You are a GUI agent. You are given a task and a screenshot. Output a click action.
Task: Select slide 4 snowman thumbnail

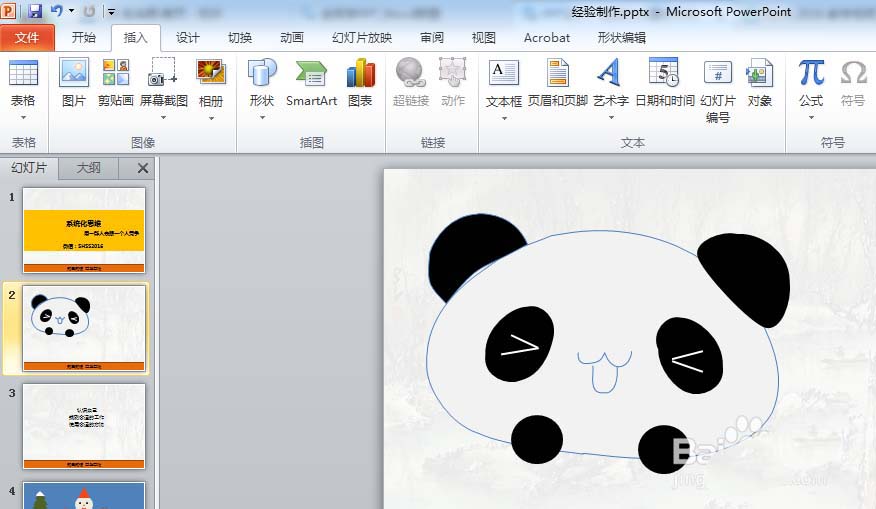[x=84, y=496]
